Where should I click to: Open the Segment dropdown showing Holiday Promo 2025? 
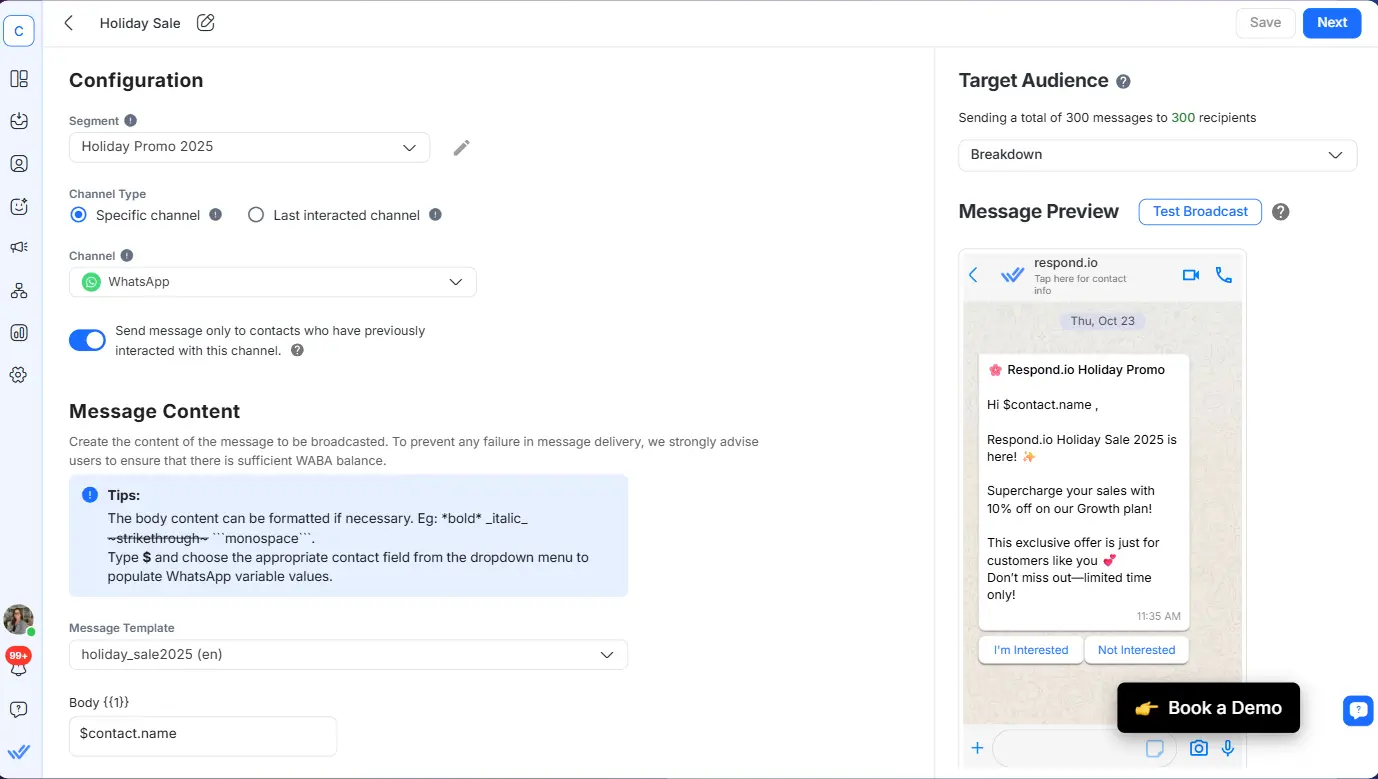[248, 146]
